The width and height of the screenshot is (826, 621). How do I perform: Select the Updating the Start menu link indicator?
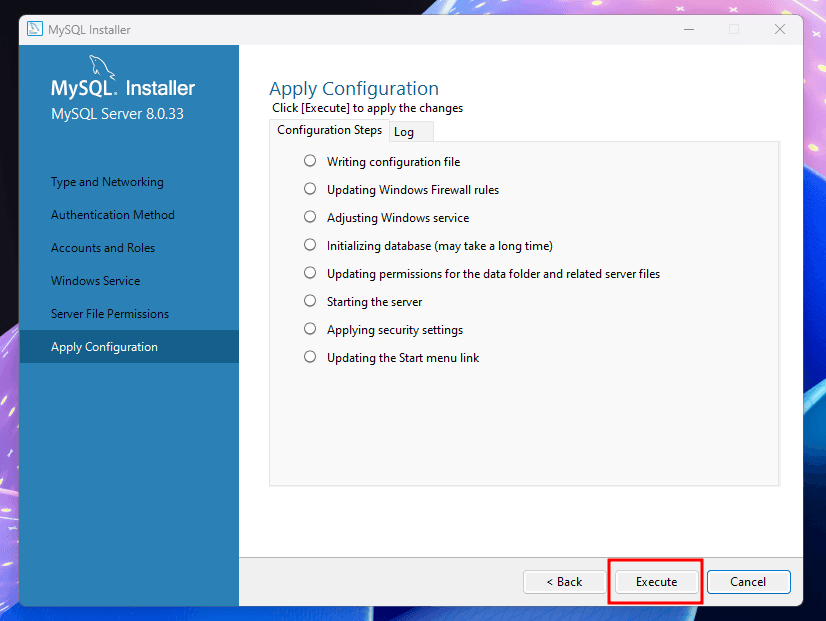point(310,357)
